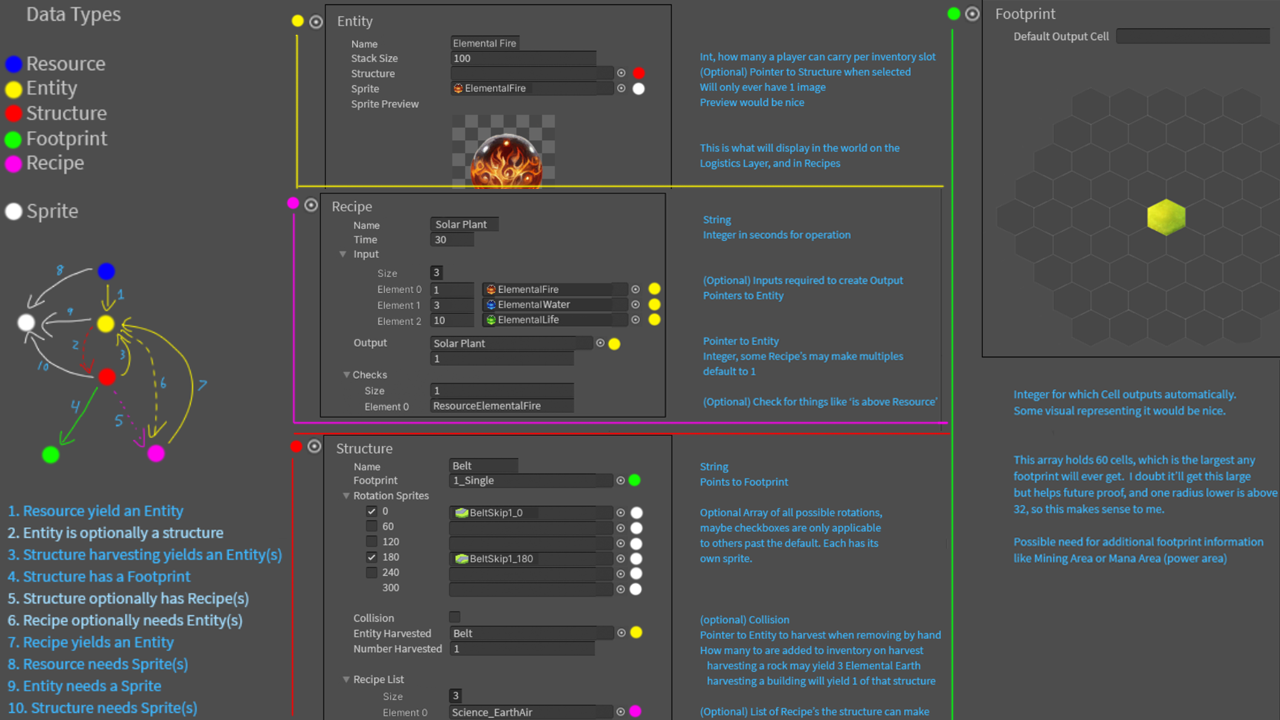Viewport: 1280px width, 720px height.
Task: Collapse the Rotation Sprites list
Action: [345, 496]
